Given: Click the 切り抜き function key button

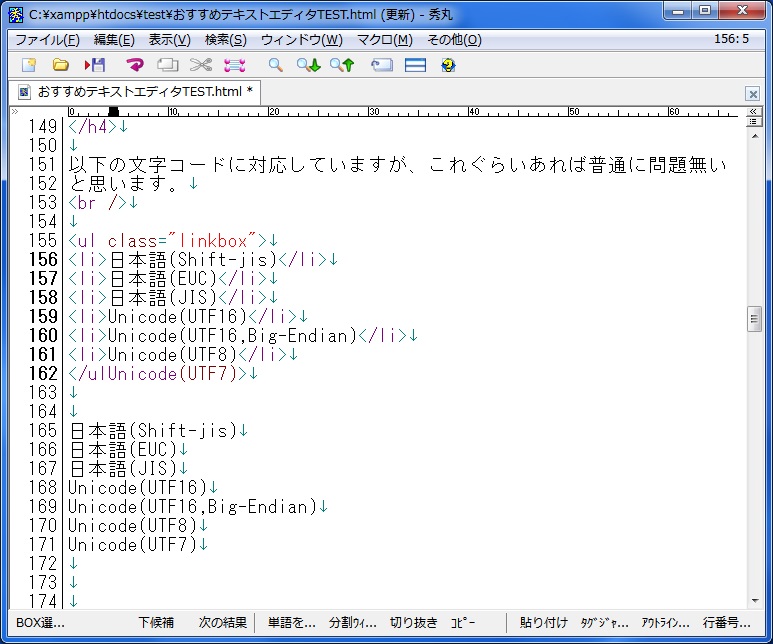Looking at the screenshot, I should pos(413,623).
